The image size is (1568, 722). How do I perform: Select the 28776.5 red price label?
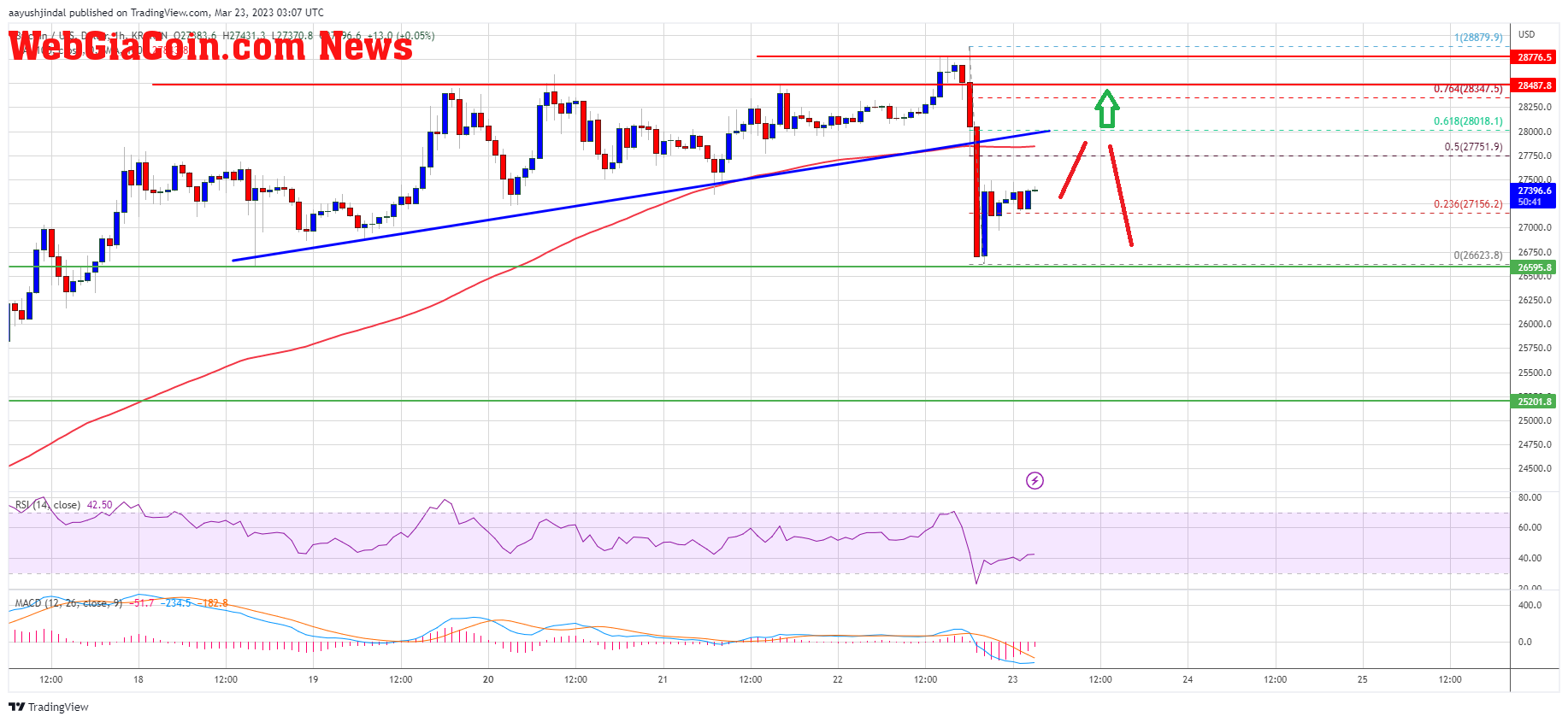point(1535,57)
